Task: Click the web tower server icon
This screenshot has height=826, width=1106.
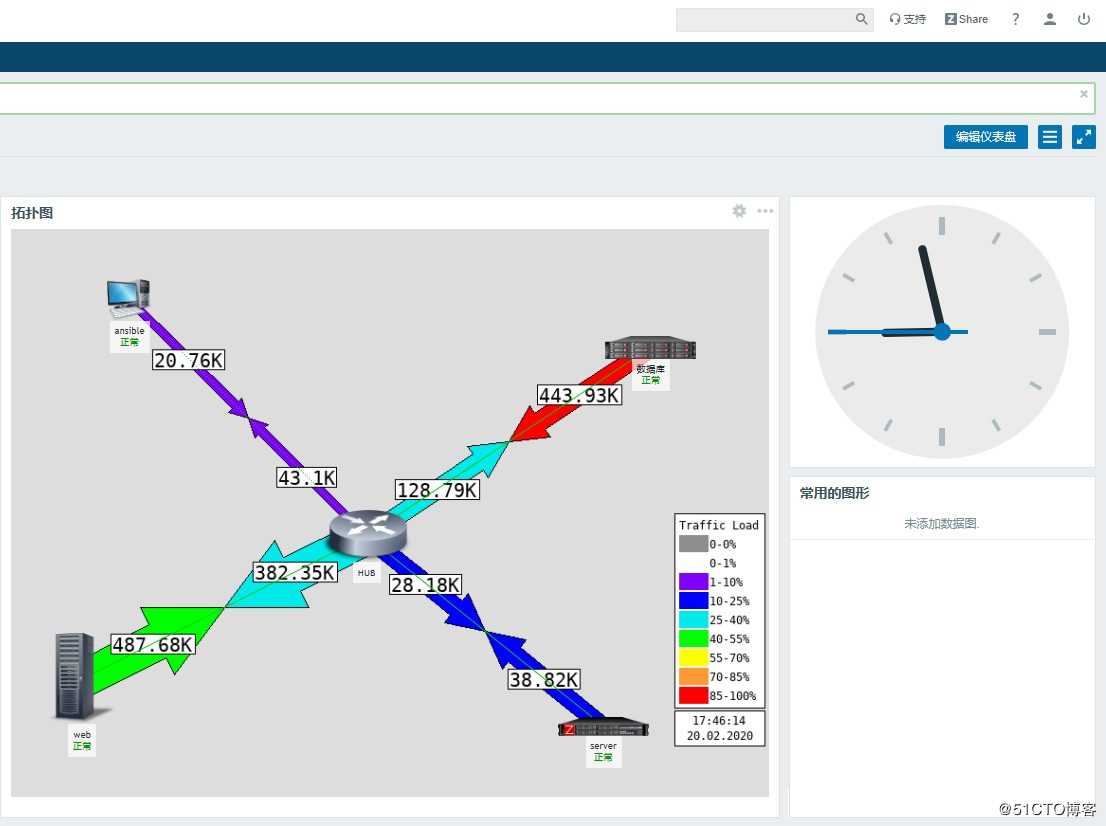Action: click(x=74, y=676)
